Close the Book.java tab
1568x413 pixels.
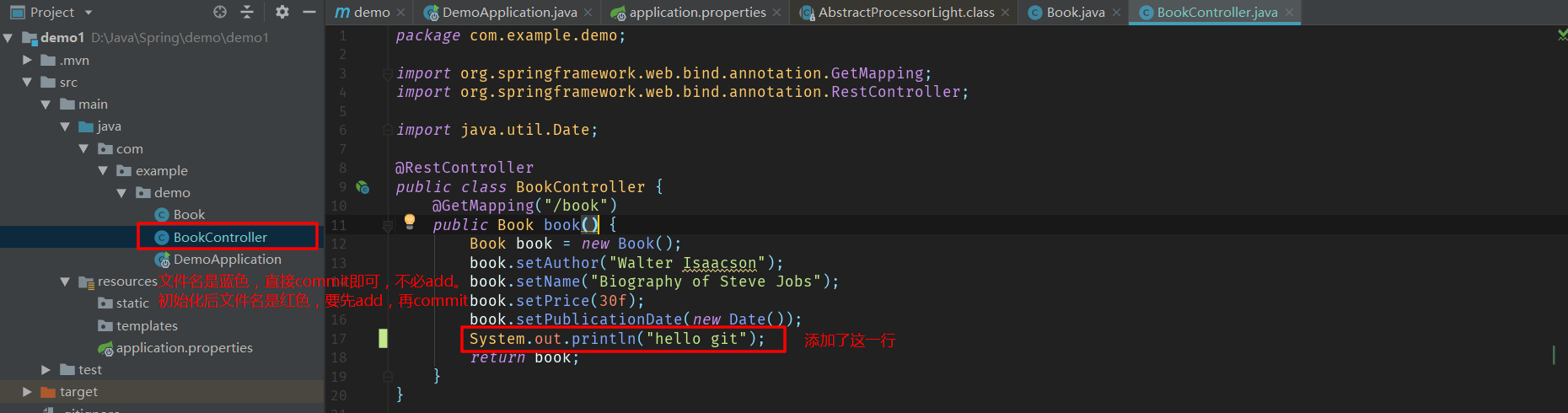click(1116, 13)
